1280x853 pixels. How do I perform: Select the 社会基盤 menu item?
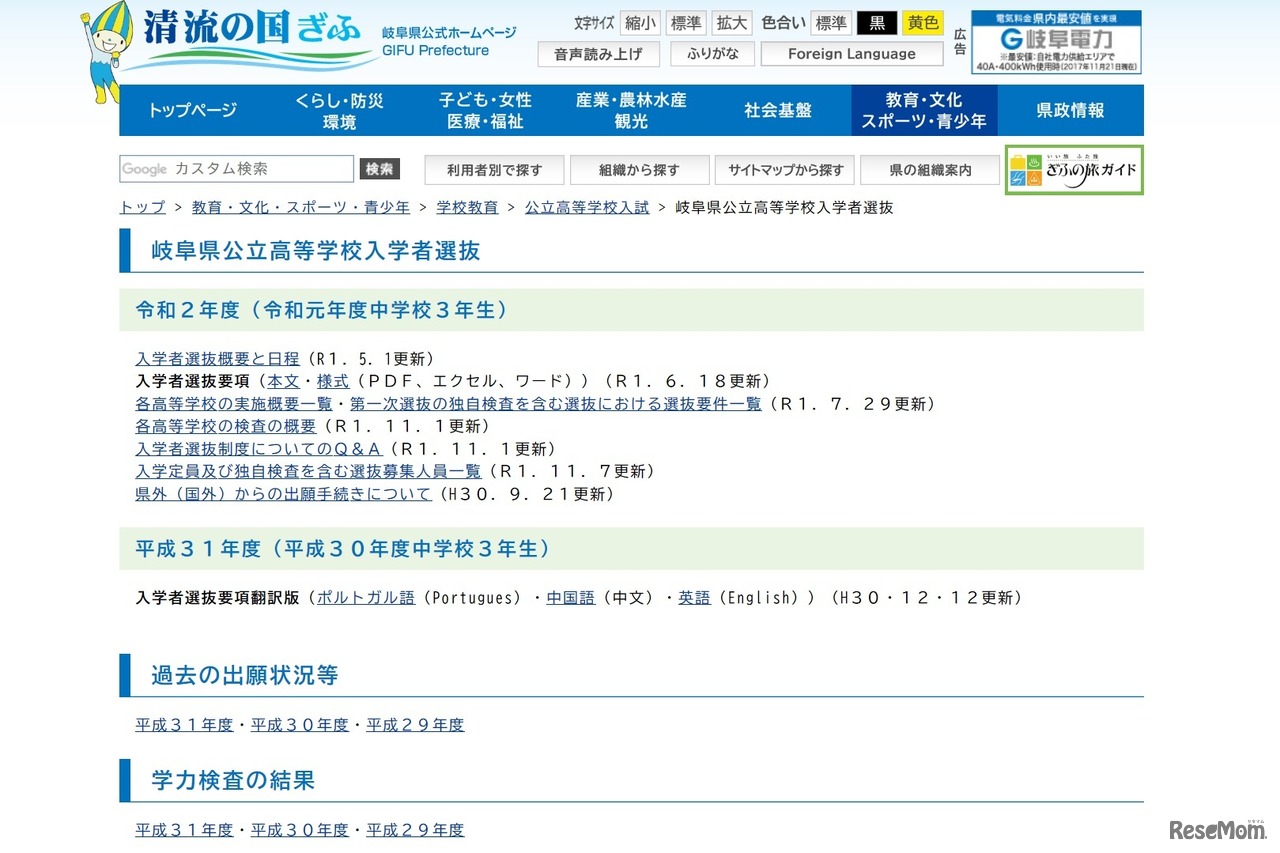point(781,110)
